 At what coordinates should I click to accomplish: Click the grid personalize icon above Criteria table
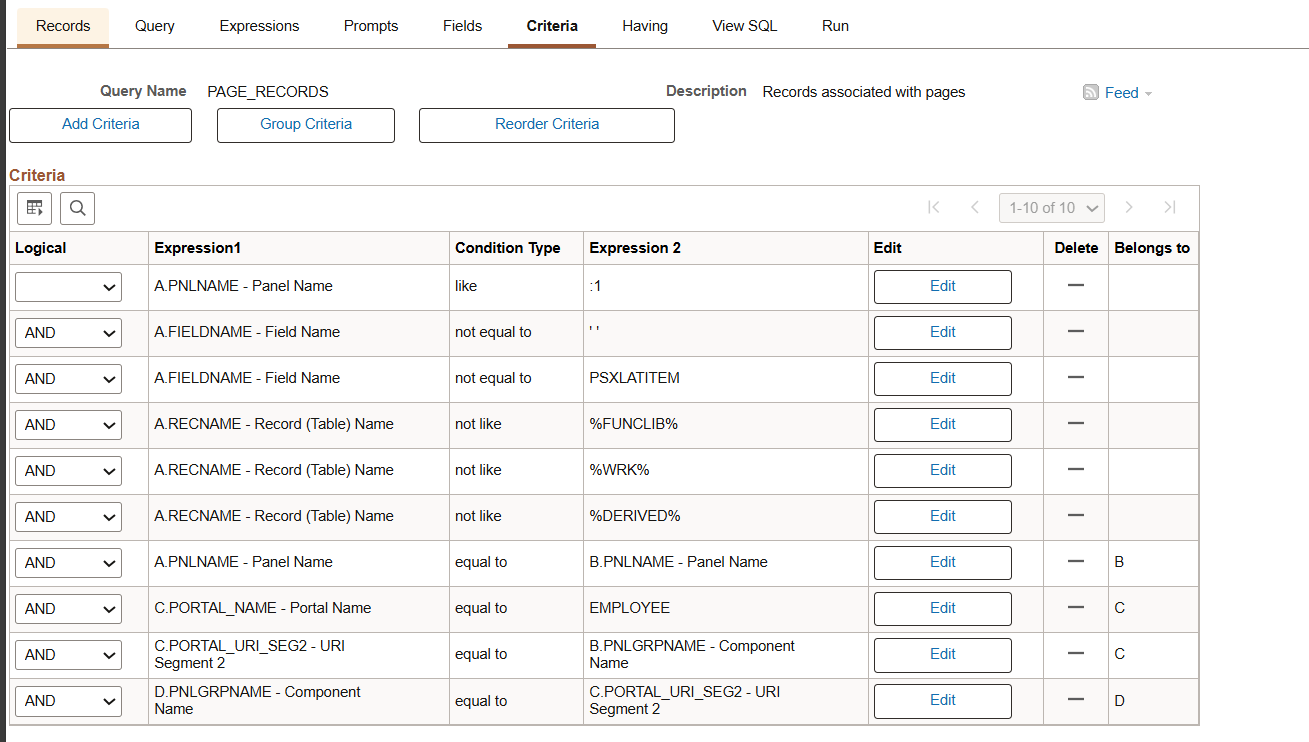click(x=35, y=208)
